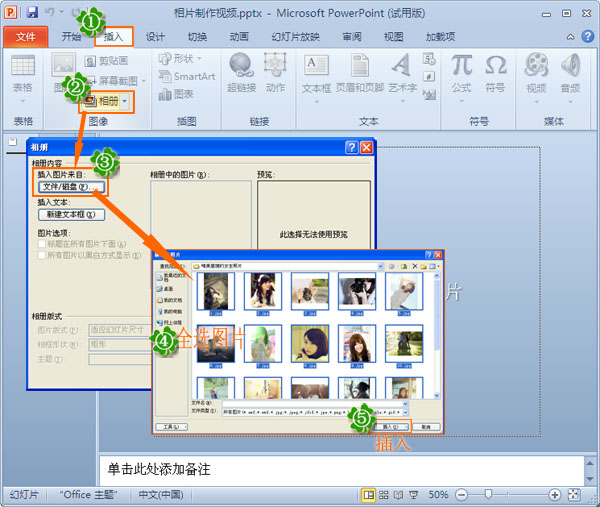Image resolution: width=600 pixels, height=507 pixels.
Task: Expand the 艺术字 (WordArt) dropdown
Action: [x=403, y=101]
